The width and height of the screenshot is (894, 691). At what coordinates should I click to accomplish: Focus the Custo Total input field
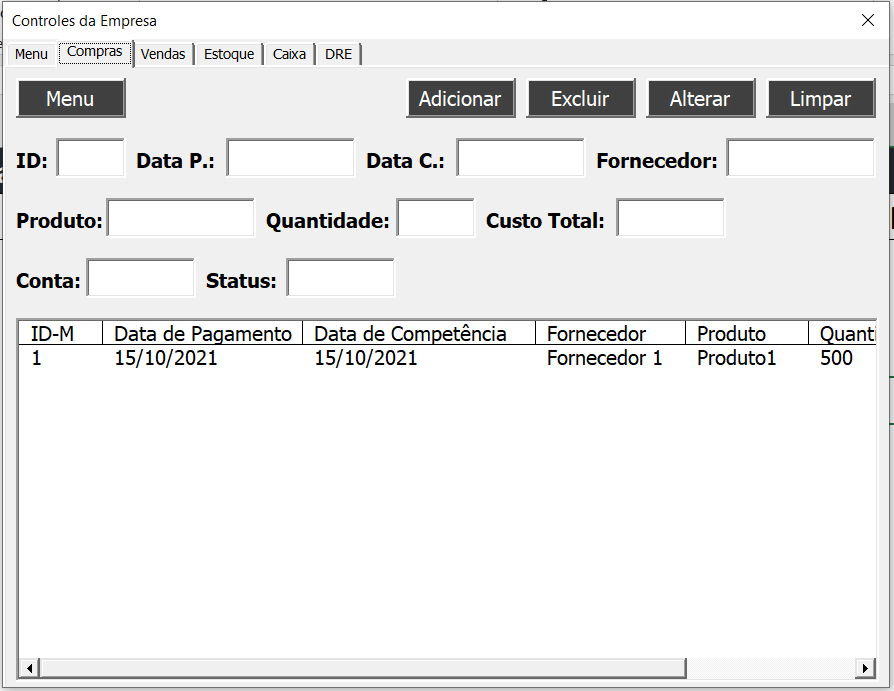point(670,218)
